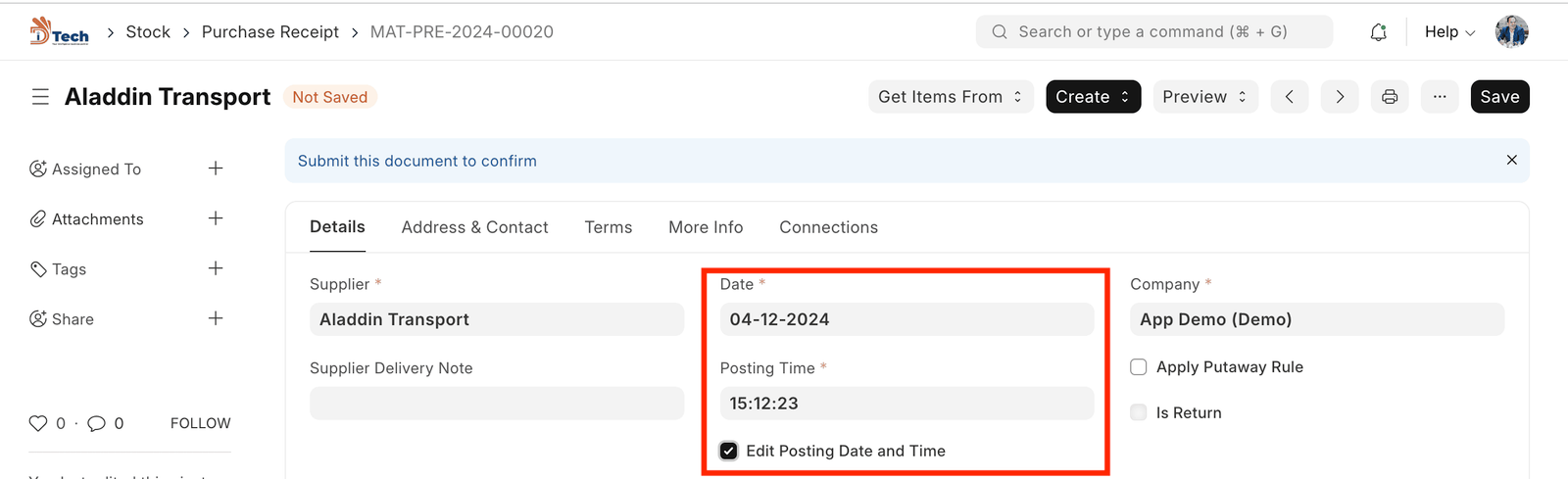This screenshot has height=479, width=1568.
Task: Open the three-dots more options menu
Action: [x=1439, y=97]
